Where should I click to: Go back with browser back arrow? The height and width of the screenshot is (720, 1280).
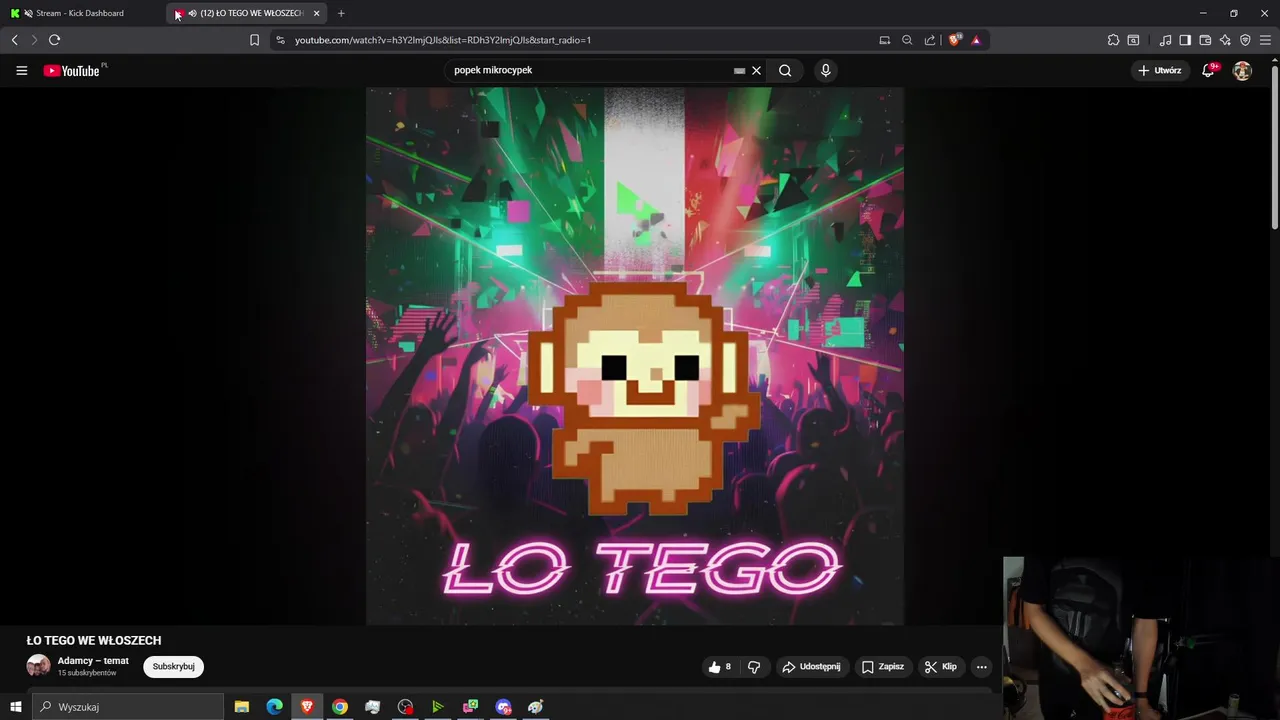coord(14,40)
